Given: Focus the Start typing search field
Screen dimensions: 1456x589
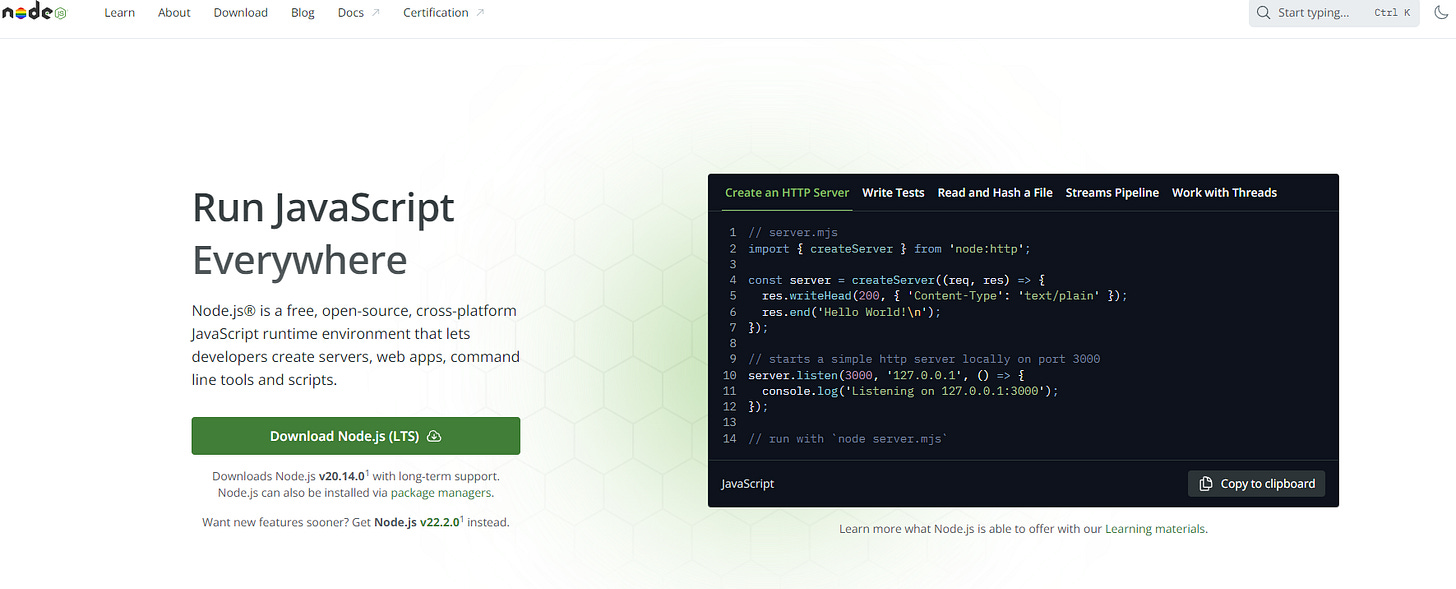Looking at the screenshot, I should coord(1334,13).
